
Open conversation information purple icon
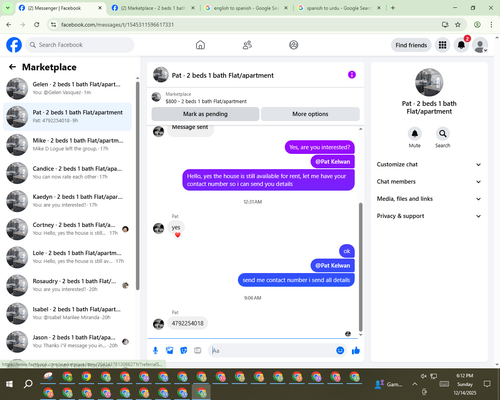tap(352, 75)
